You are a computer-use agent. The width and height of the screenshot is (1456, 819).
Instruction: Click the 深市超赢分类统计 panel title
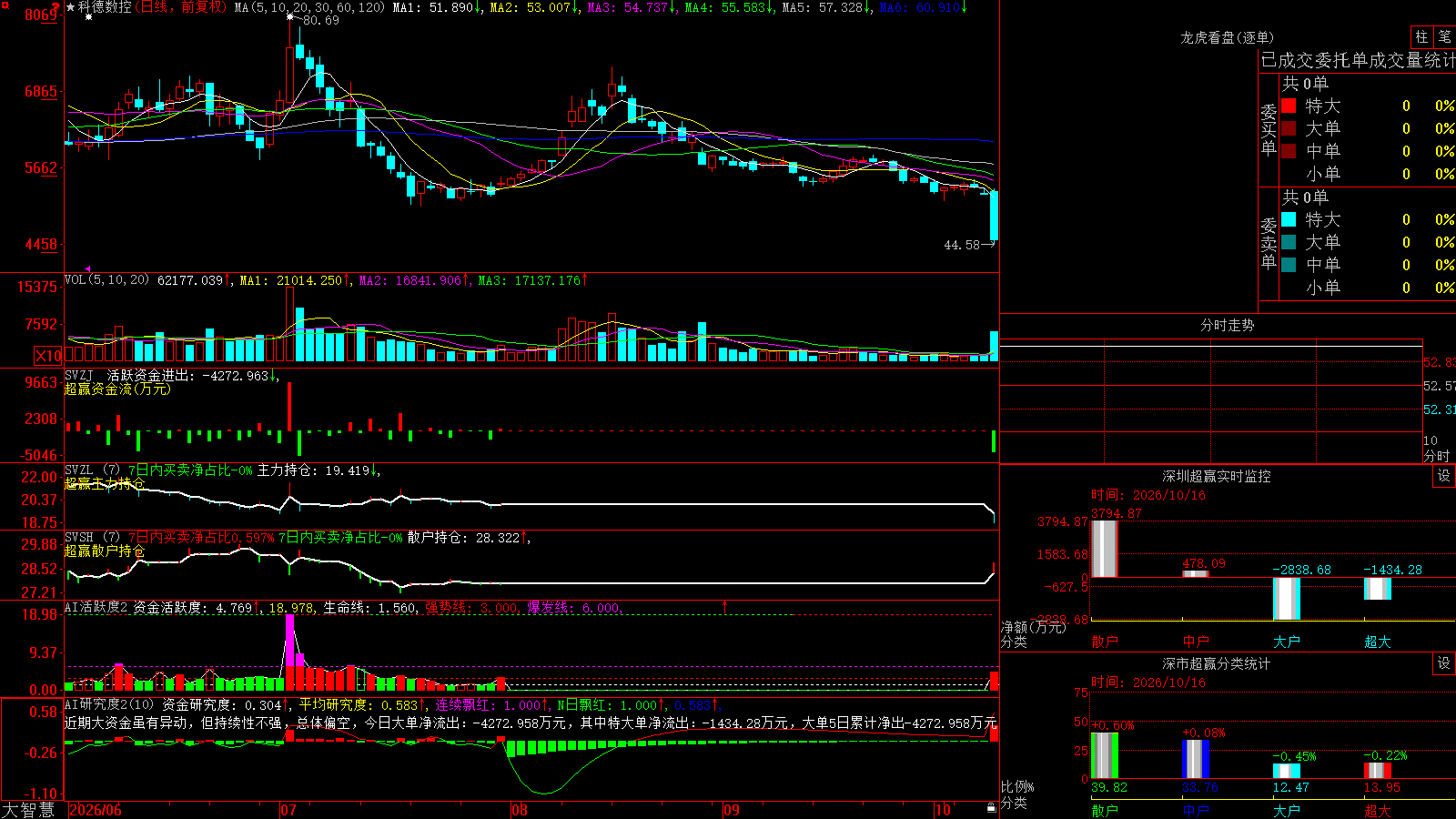coord(1216,663)
